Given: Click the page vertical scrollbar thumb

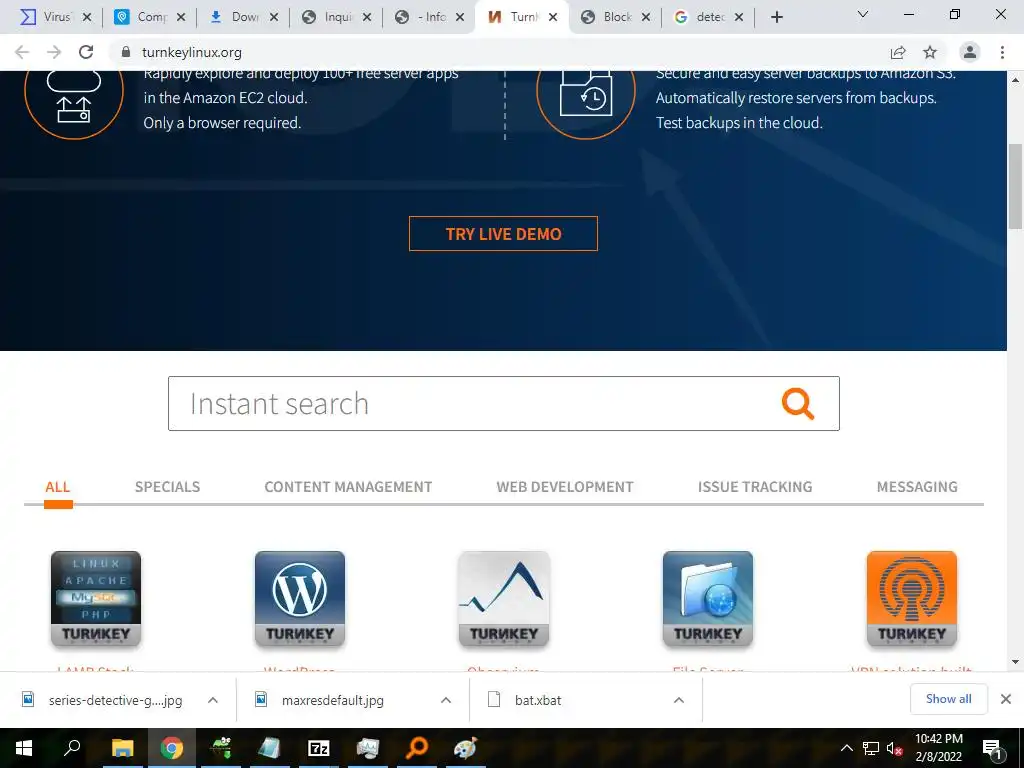Looking at the screenshot, I should (x=1016, y=186).
